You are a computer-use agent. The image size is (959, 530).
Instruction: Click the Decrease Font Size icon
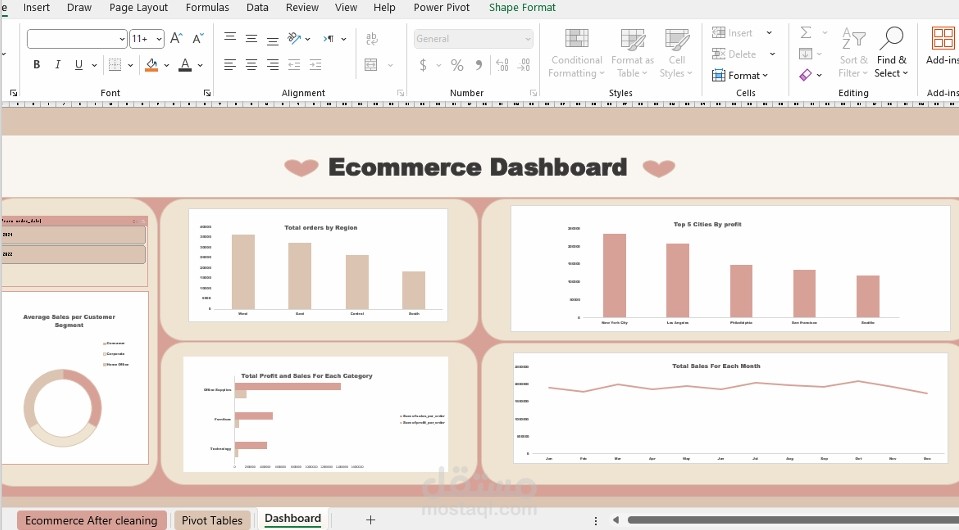click(x=198, y=39)
